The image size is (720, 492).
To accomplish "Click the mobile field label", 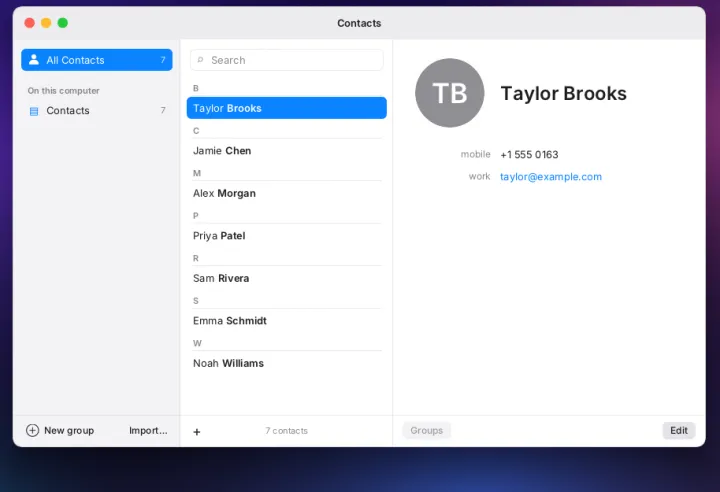I will coord(475,154).
